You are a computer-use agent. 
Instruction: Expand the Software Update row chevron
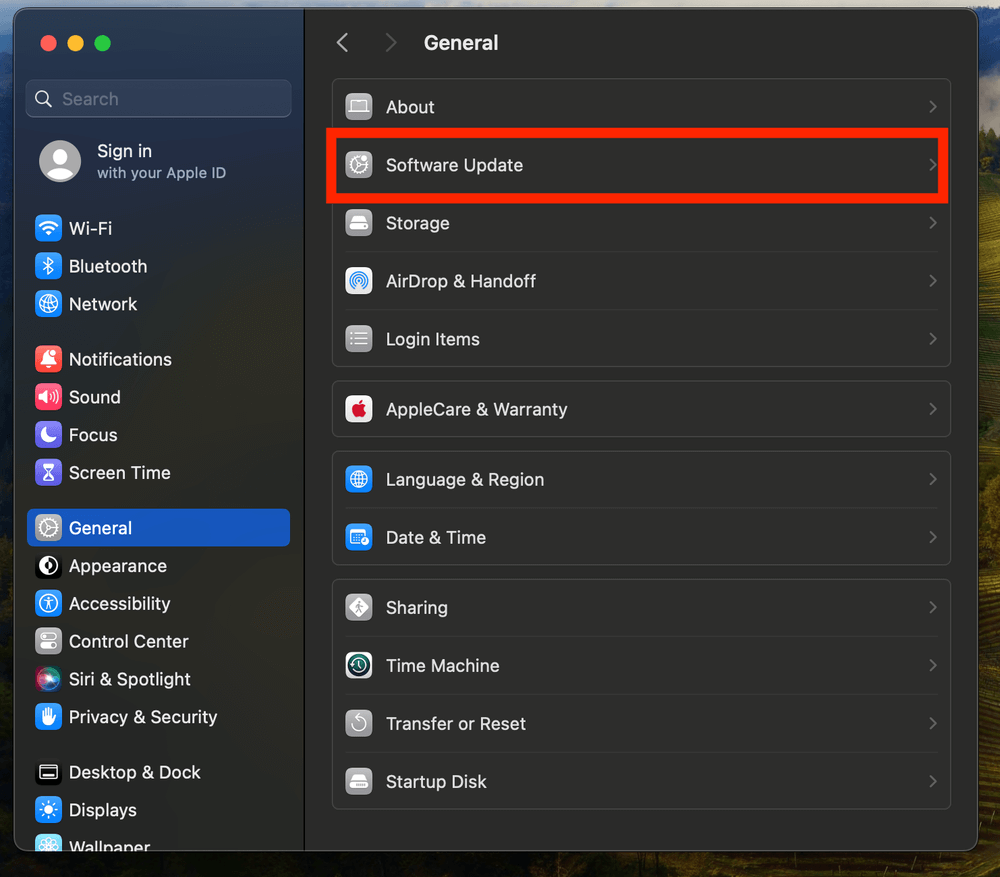(x=932, y=165)
